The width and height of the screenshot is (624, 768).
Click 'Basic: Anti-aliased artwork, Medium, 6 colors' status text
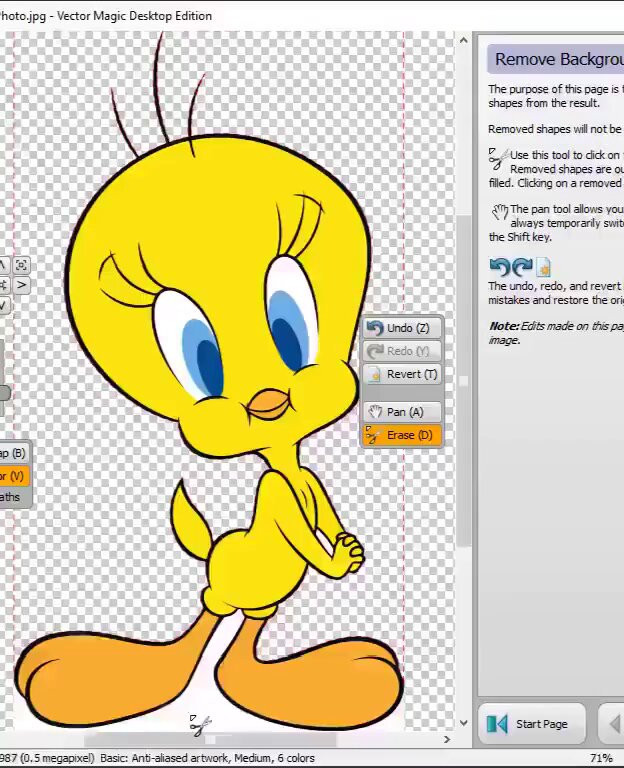coord(207,758)
